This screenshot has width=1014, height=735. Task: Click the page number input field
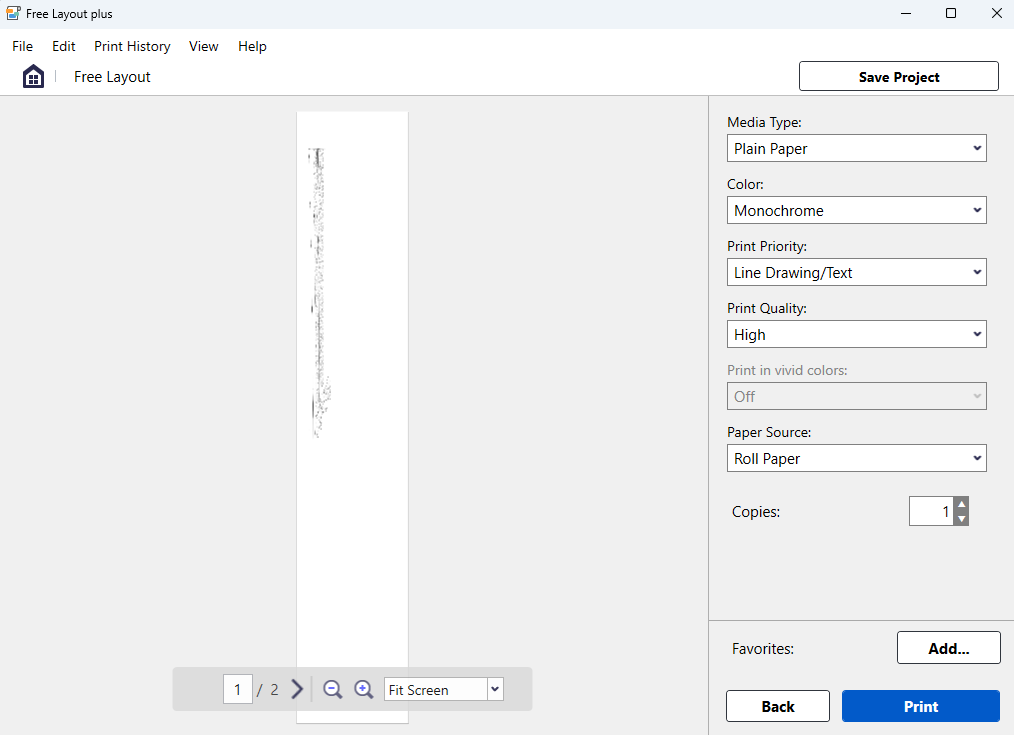(x=237, y=689)
